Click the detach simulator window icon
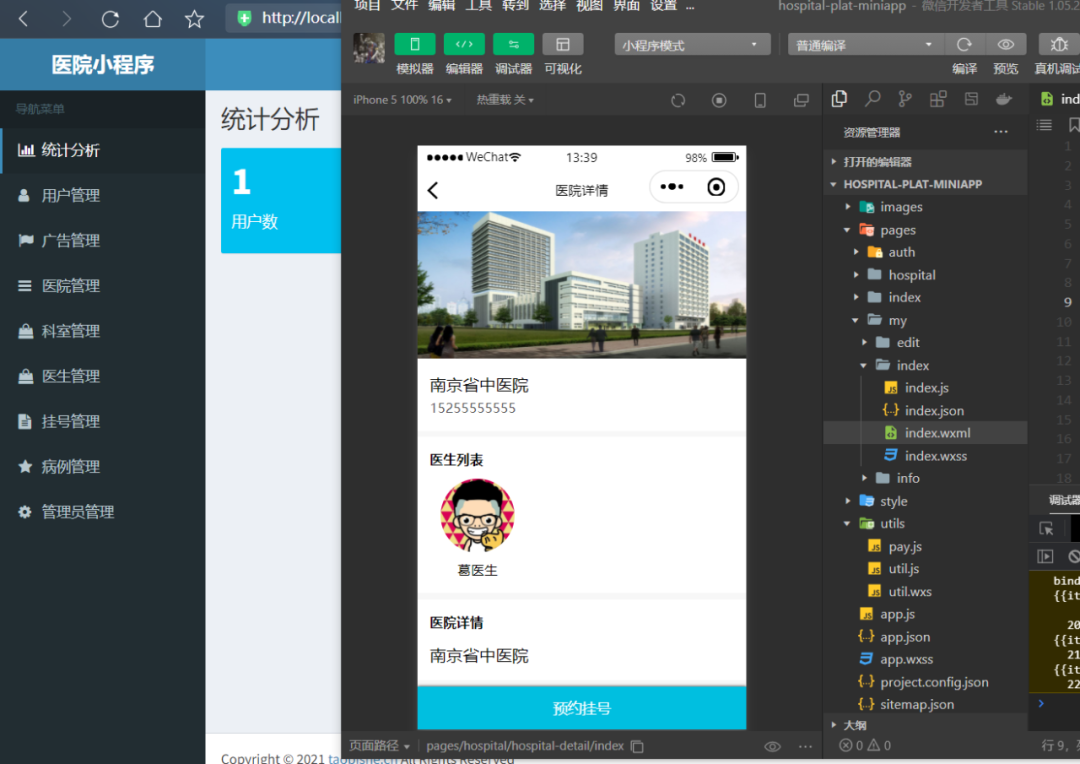This screenshot has width=1080, height=764. (800, 101)
